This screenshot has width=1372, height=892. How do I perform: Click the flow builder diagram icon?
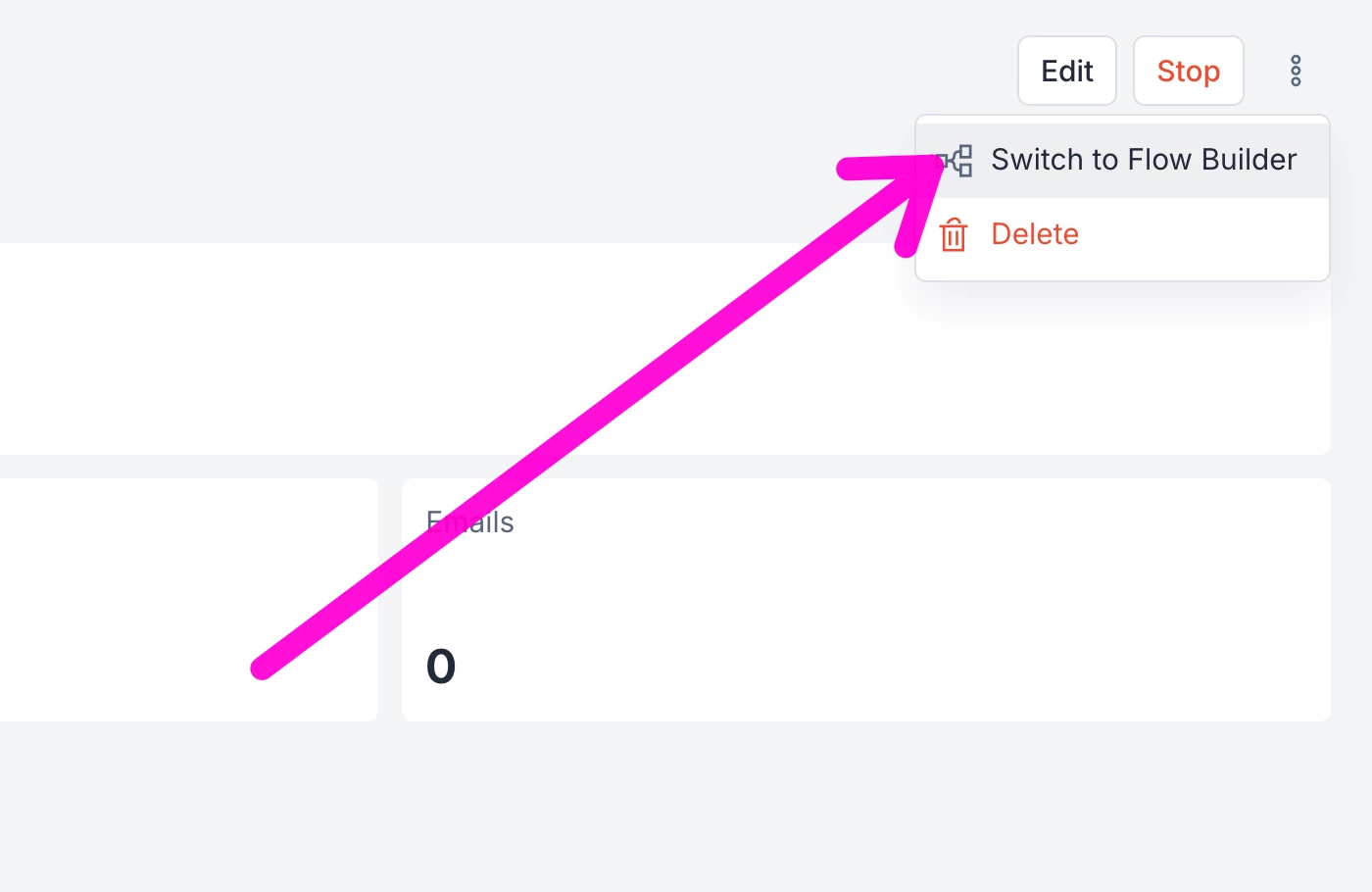coord(957,161)
